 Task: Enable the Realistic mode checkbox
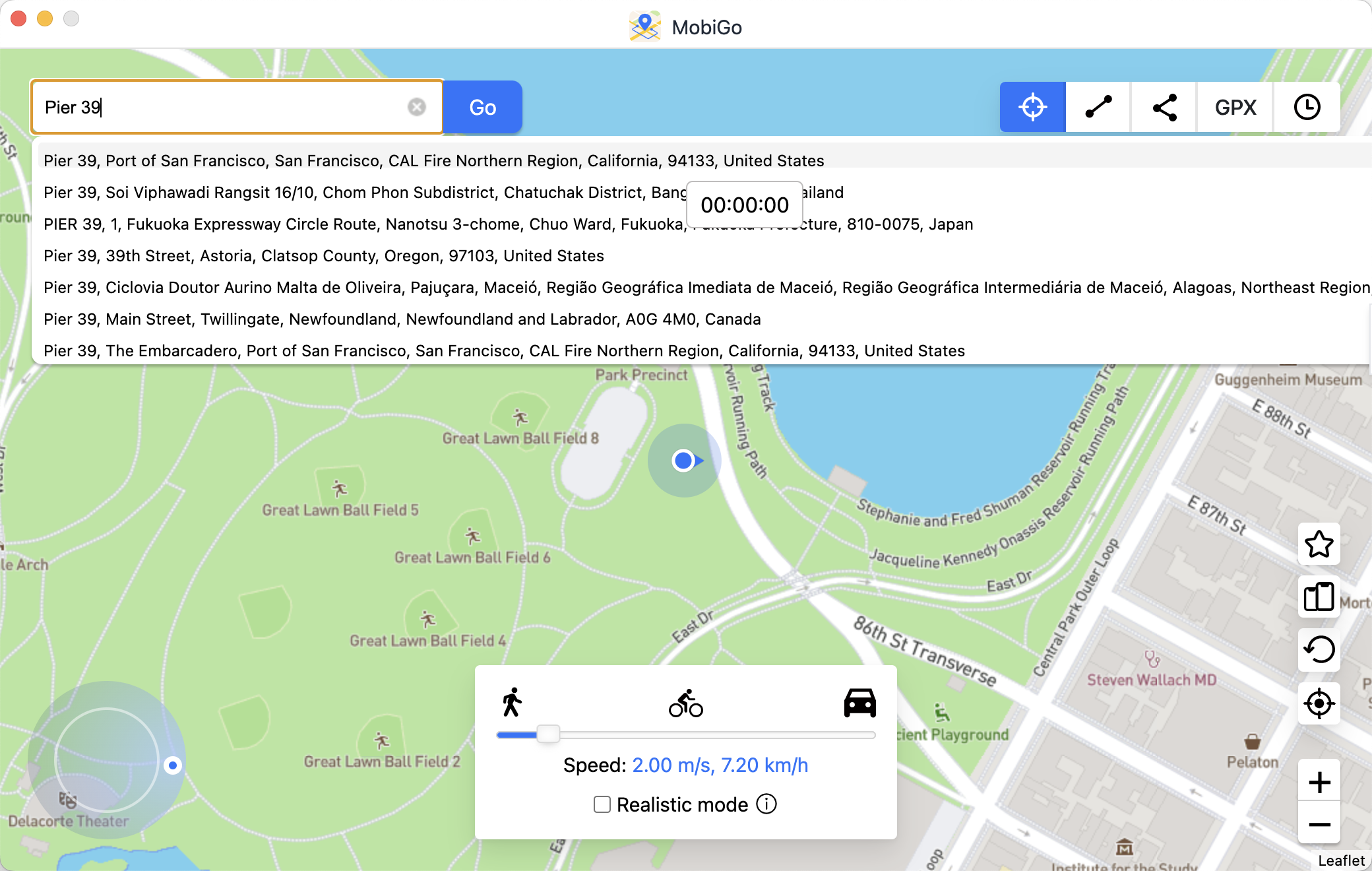click(602, 804)
